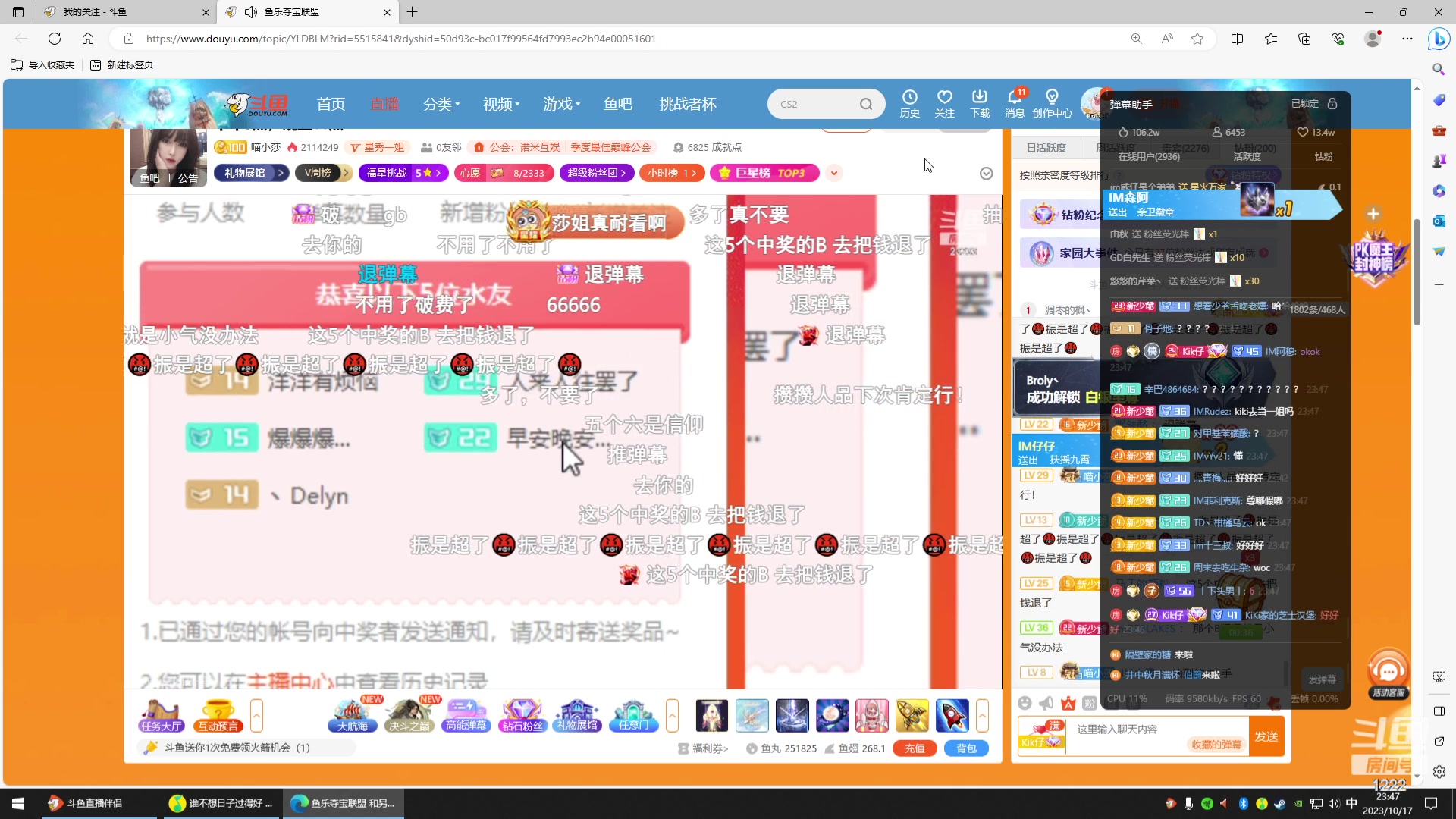Open 福利券 link
The height and width of the screenshot is (819, 1456).
703,748
